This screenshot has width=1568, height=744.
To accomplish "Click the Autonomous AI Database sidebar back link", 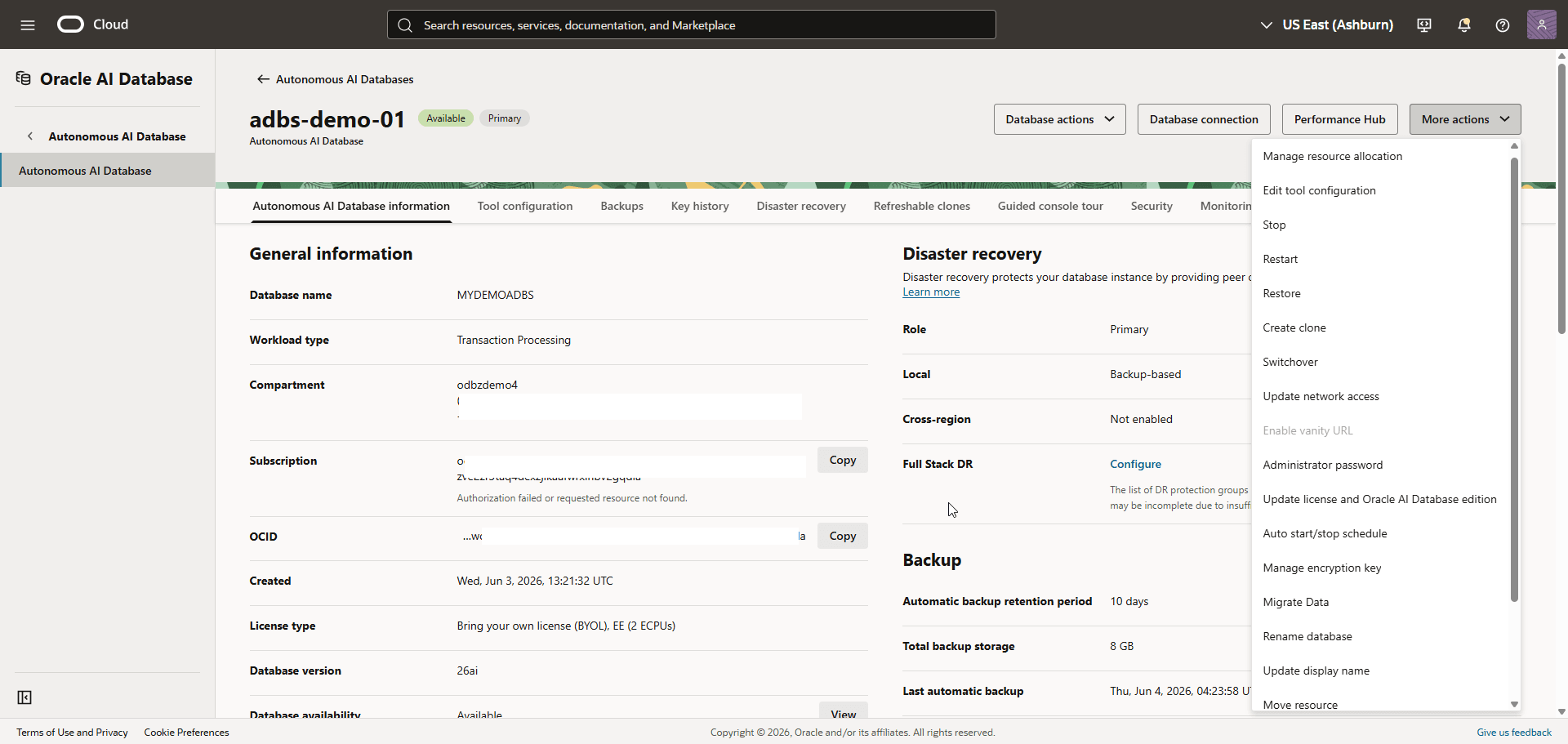I will [117, 136].
